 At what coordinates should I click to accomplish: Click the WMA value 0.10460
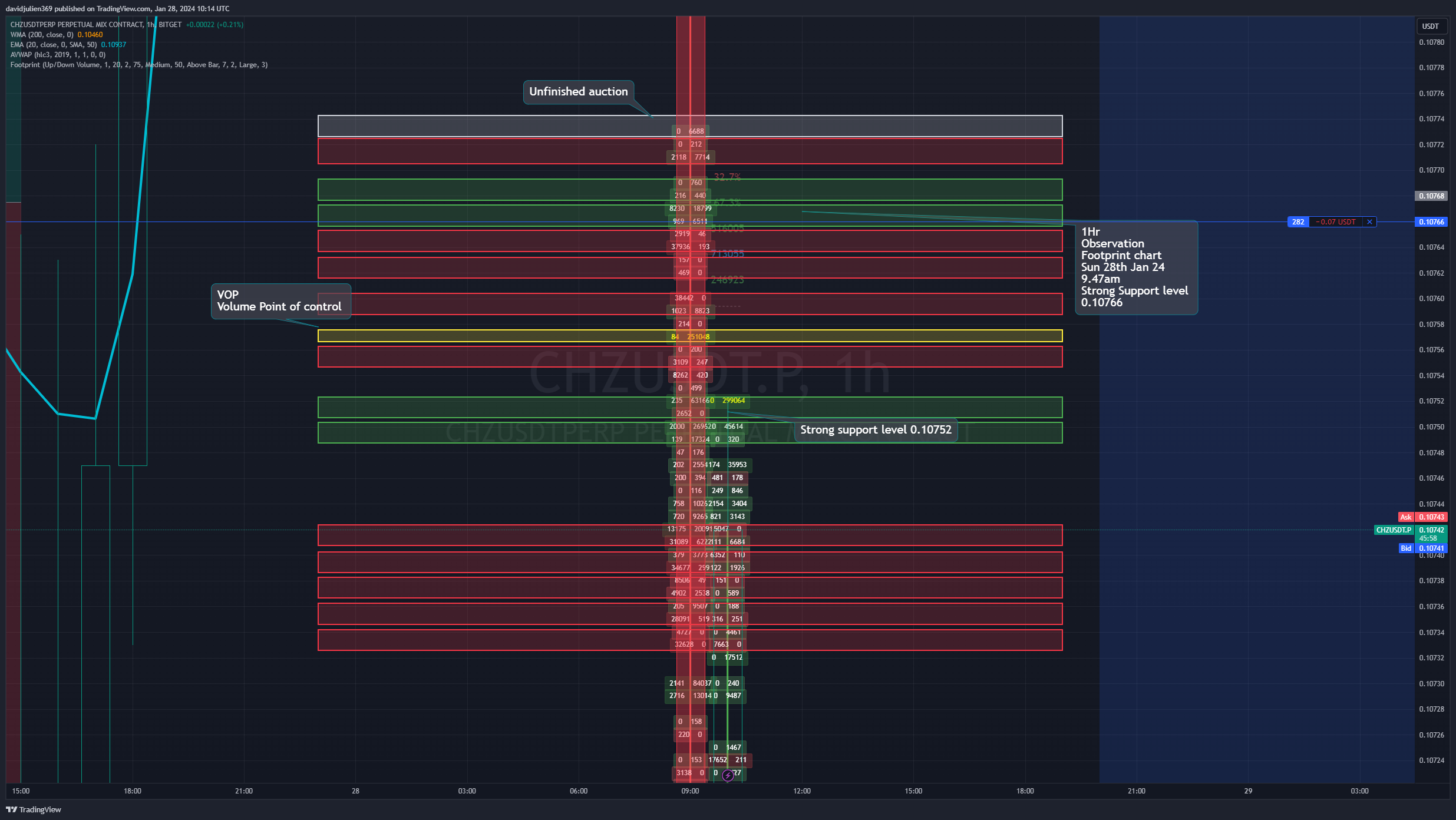[x=90, y=35]
